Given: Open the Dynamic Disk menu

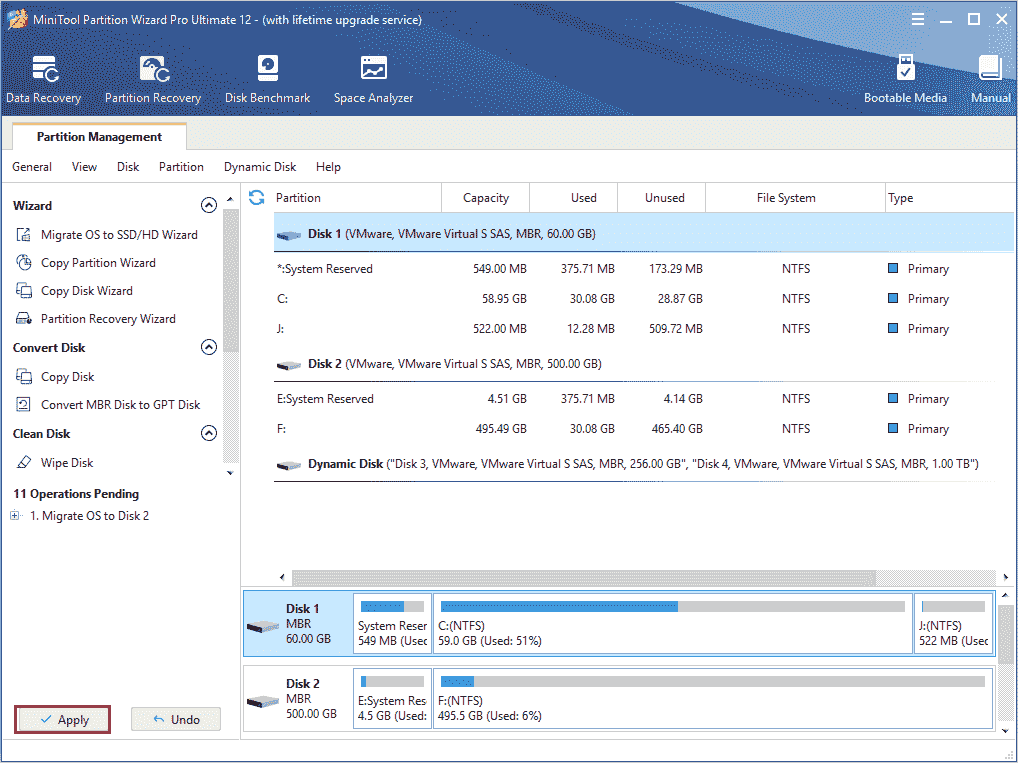Looking at the screenshot, I should pyautogui.click(x=259, y=167).
